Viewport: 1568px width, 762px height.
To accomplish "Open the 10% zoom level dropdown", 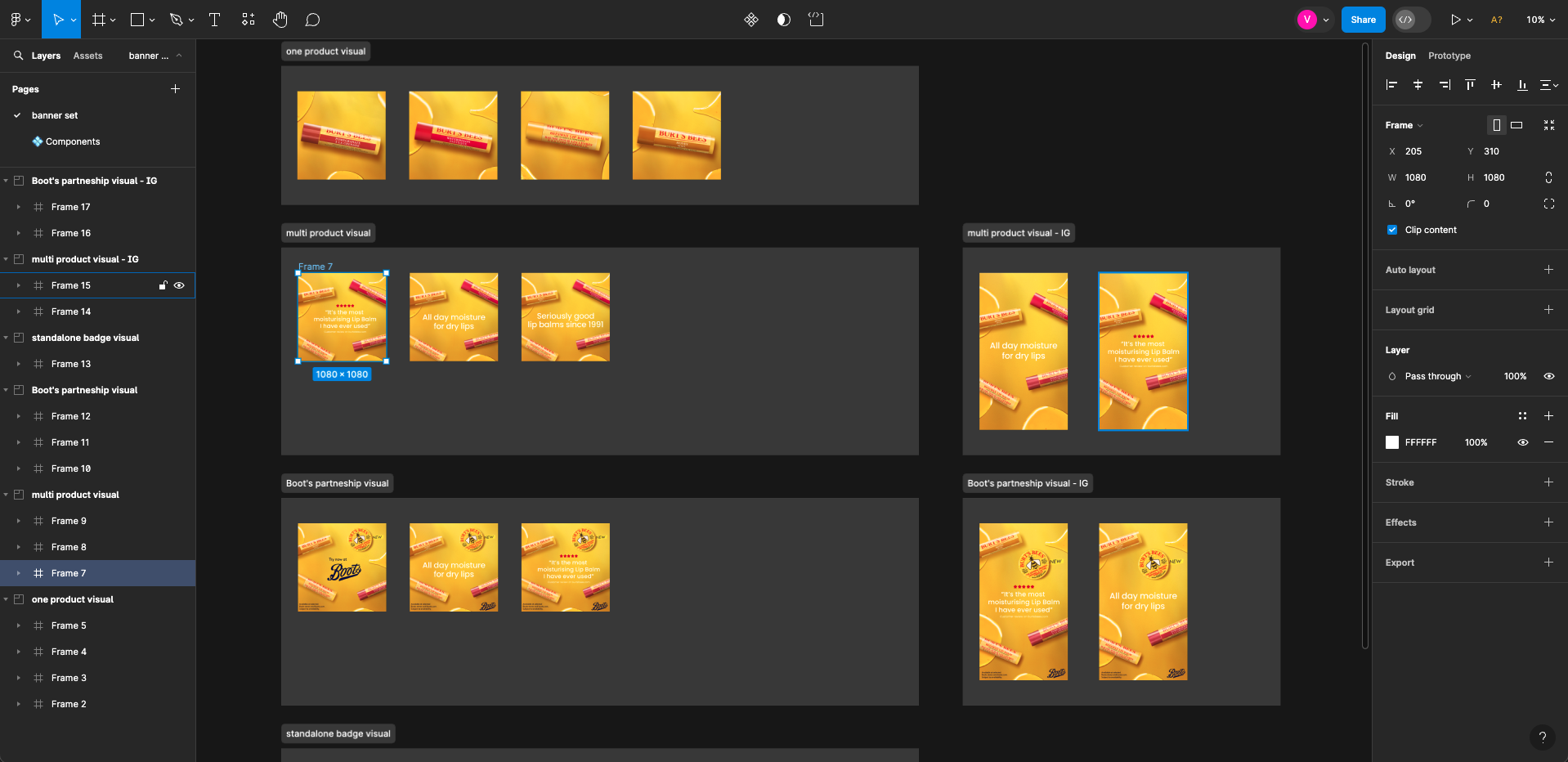I will (x=1540, y=20).
